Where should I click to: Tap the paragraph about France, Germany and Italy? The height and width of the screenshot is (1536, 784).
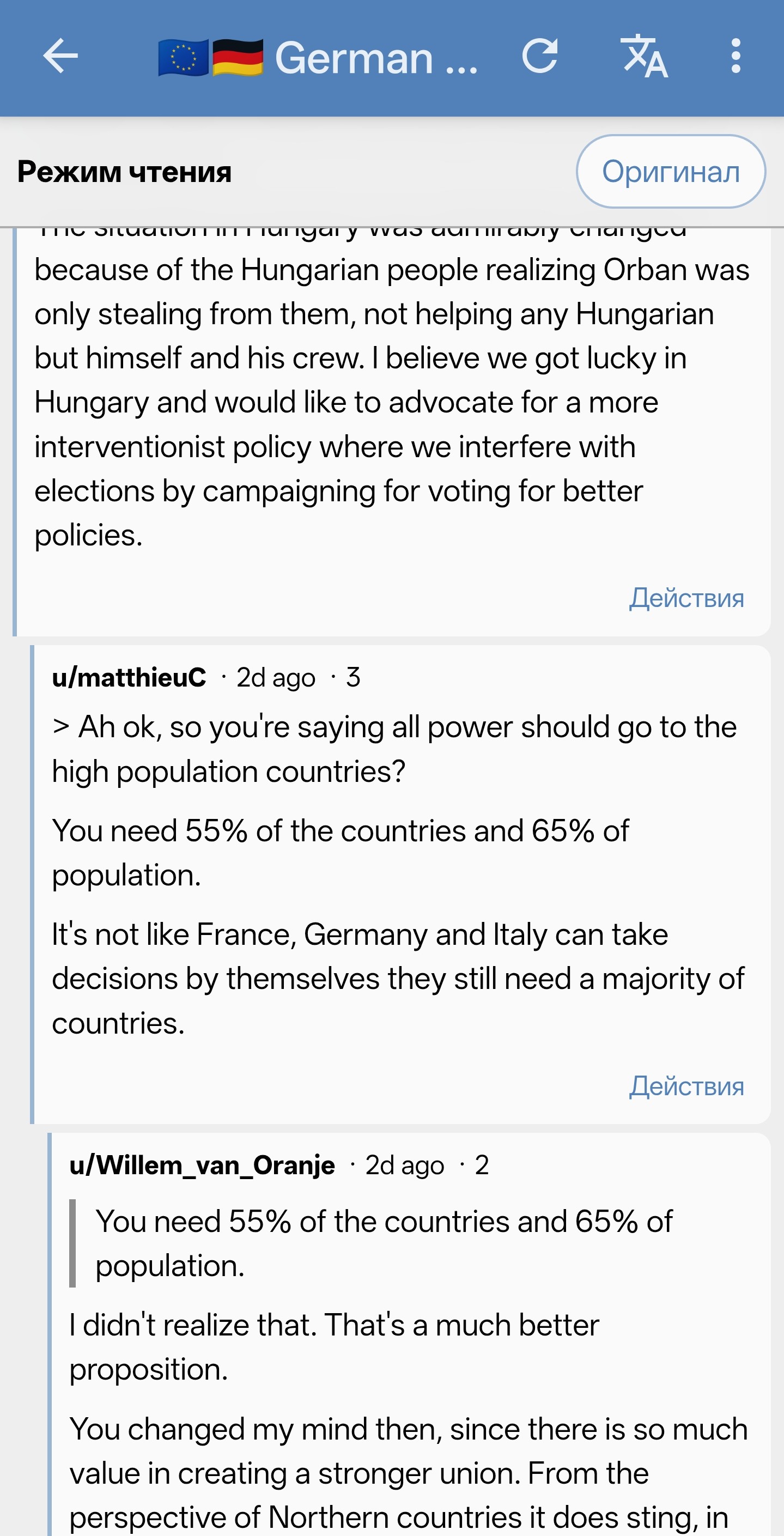[398, 979]
